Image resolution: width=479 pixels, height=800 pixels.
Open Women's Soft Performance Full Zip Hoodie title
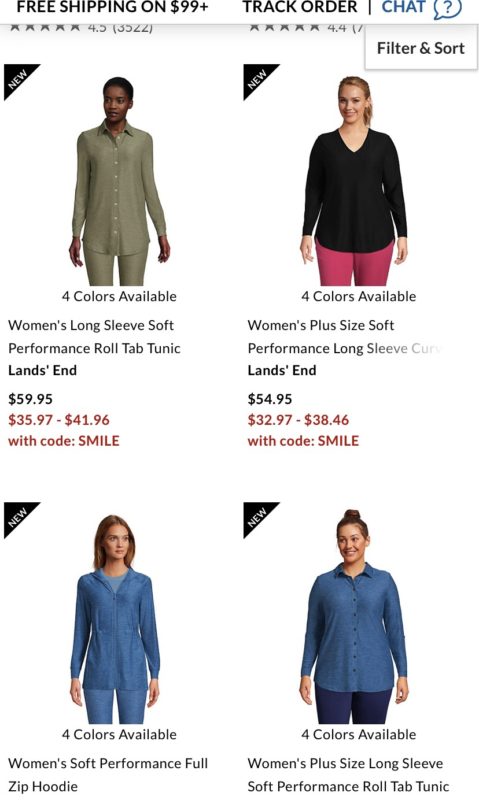108,774
